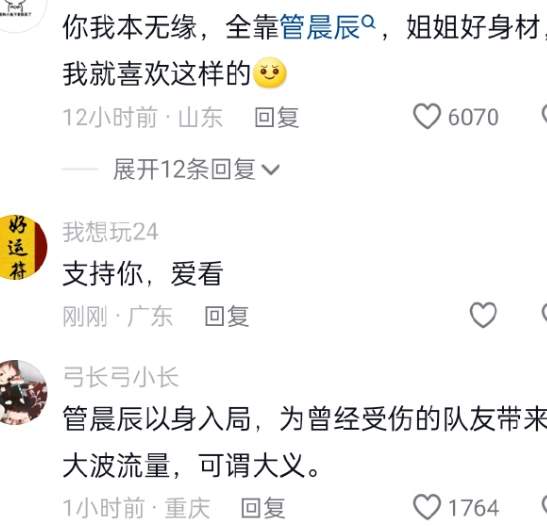Click the smiley emoji in the first comment
Viewport: 547px width, 527px height.
point(270,73)
